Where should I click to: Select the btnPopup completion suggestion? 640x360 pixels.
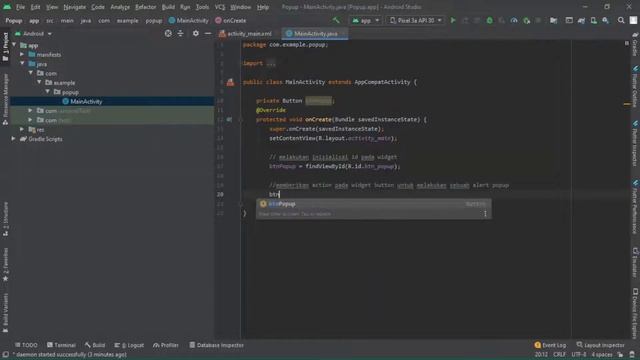[373, 204]
